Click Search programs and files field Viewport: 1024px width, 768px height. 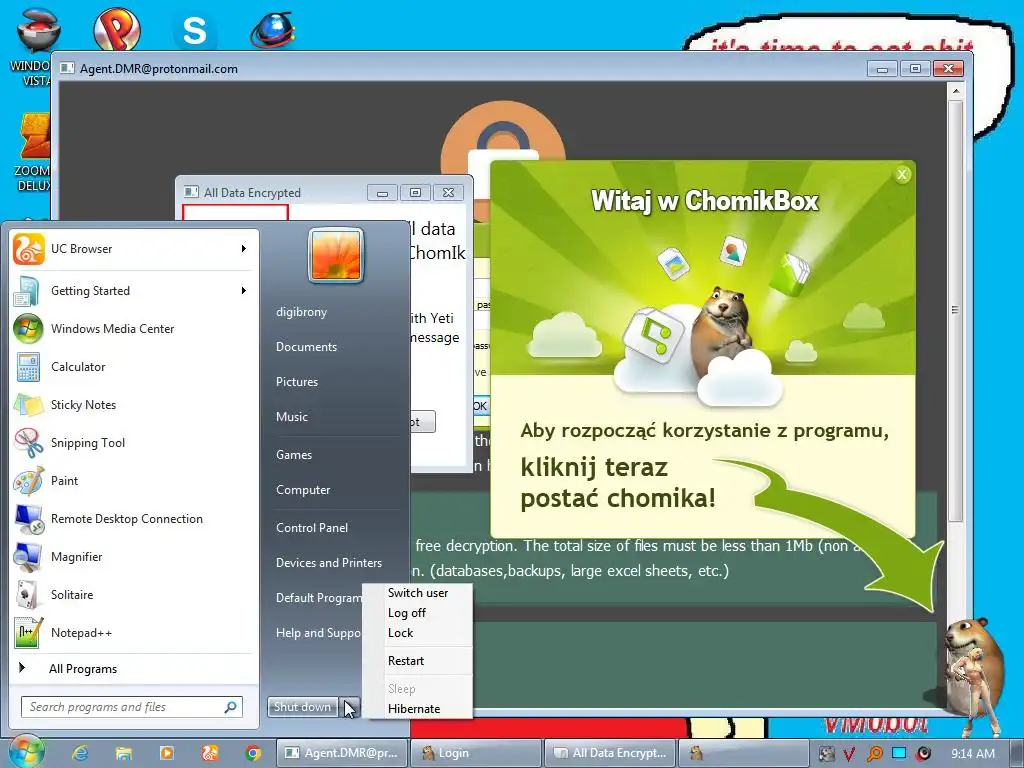[132, 707]
